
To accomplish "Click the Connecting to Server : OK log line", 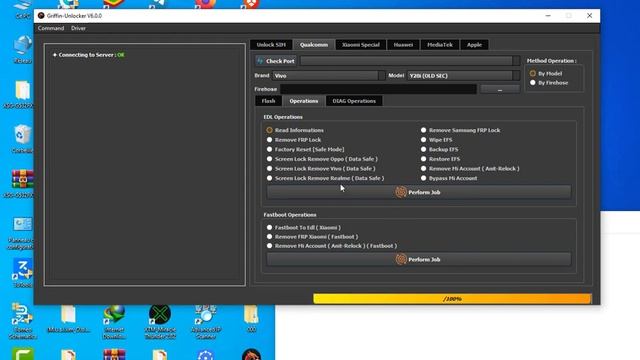I will pos(89,55).
